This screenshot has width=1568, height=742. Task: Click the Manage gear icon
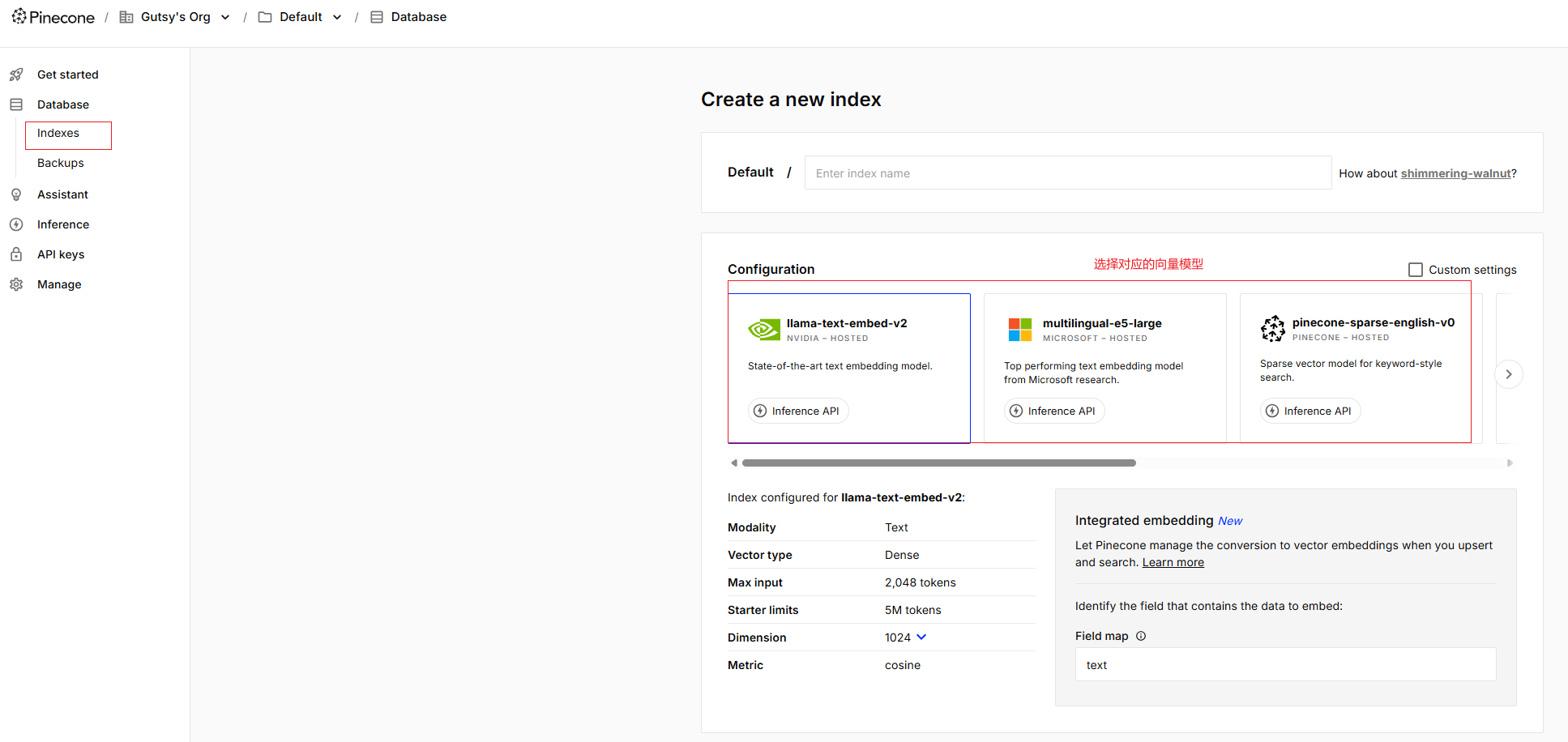pos(16,284)
